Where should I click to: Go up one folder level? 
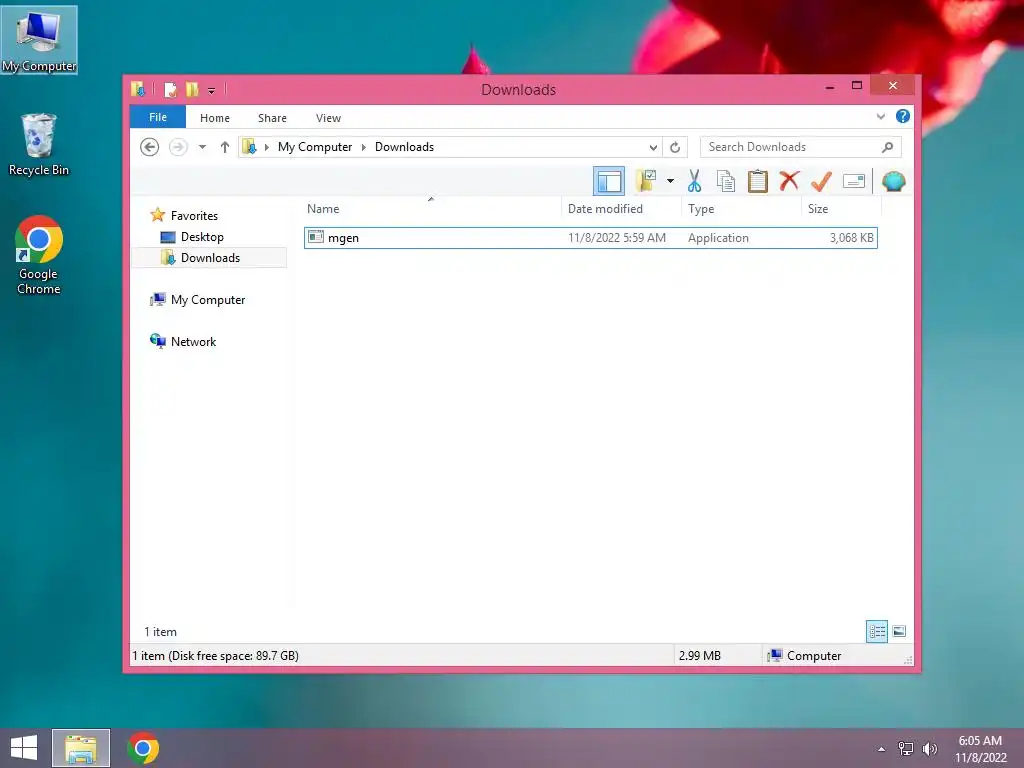(x=225, y=147)
